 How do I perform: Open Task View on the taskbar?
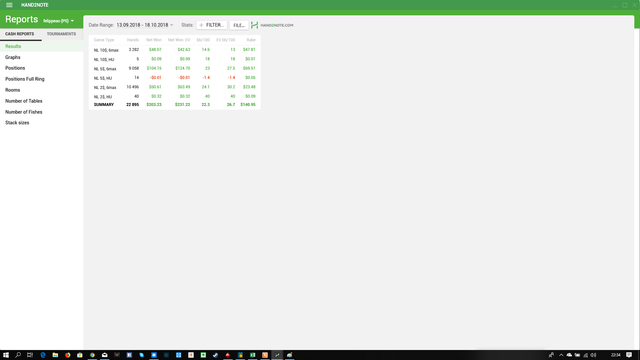(x=30, y=355)
